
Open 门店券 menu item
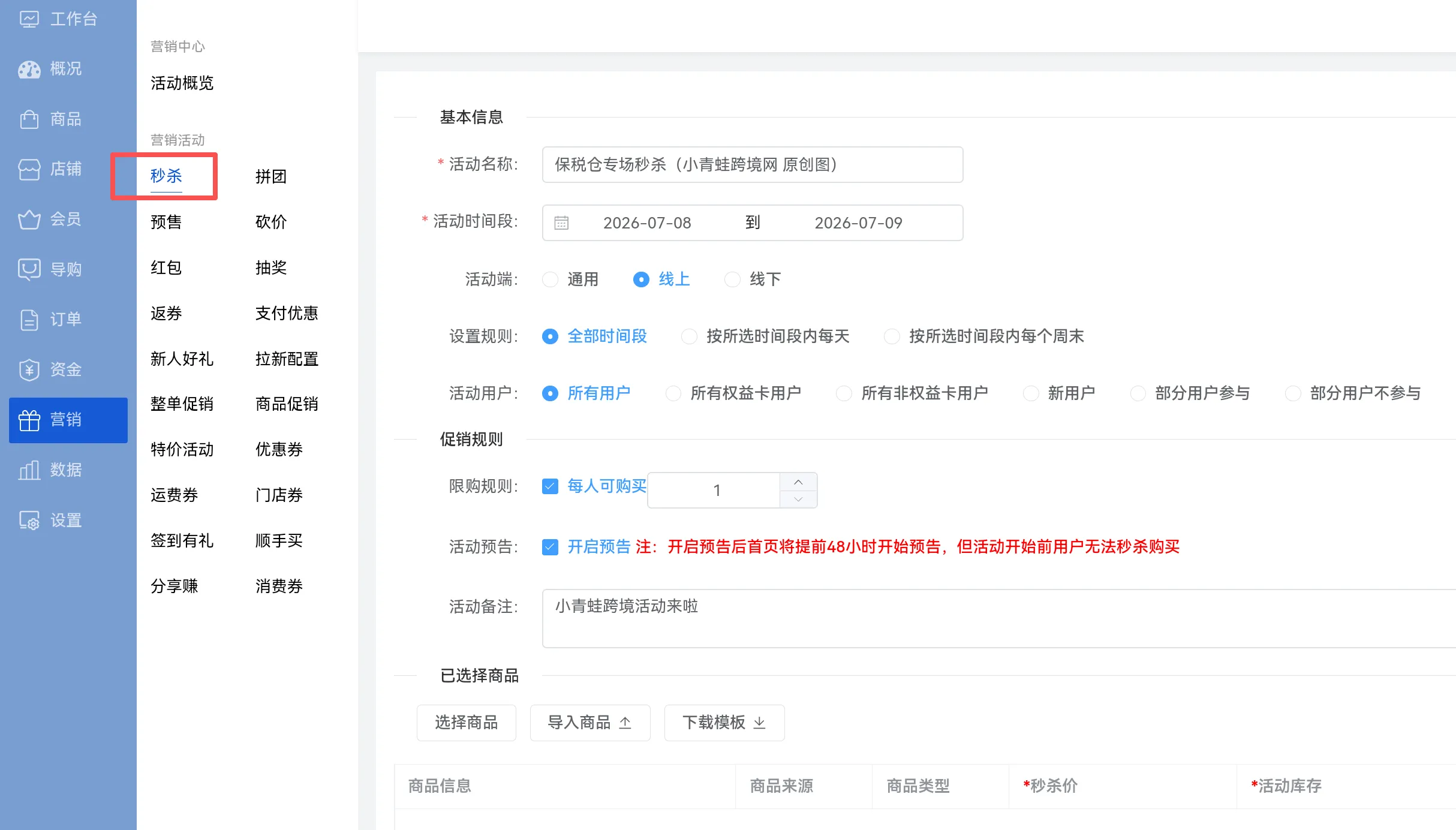click(x=279, y=495)
